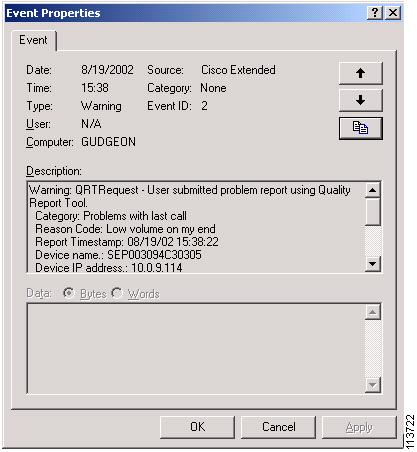
Task: Click 'Device IP address.: 10.0.9.114' line
Action: 109,268
